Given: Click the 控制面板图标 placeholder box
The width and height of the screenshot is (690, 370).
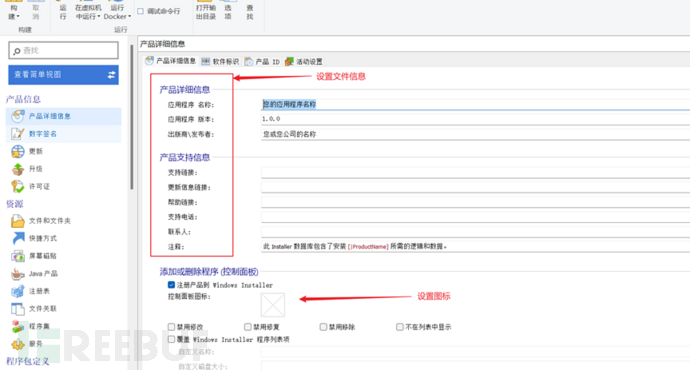Looking at the screenshot, I should point(273,305).
